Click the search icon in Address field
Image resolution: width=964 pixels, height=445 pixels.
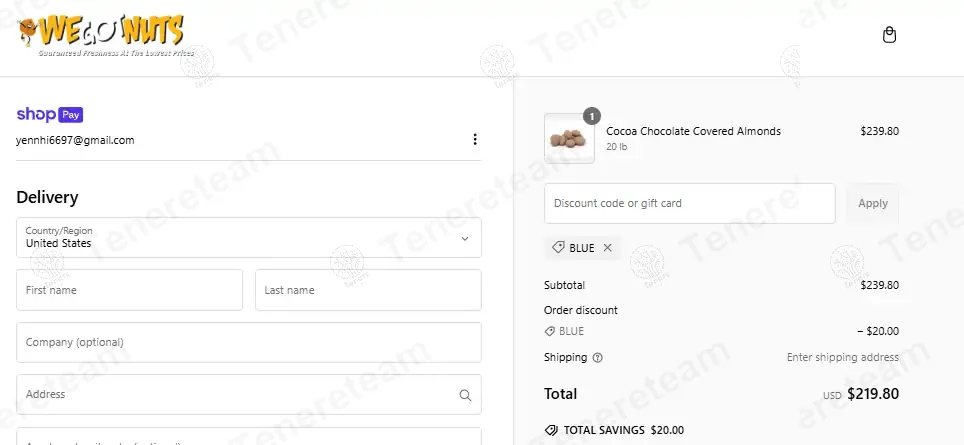click(x=465, y=395)
